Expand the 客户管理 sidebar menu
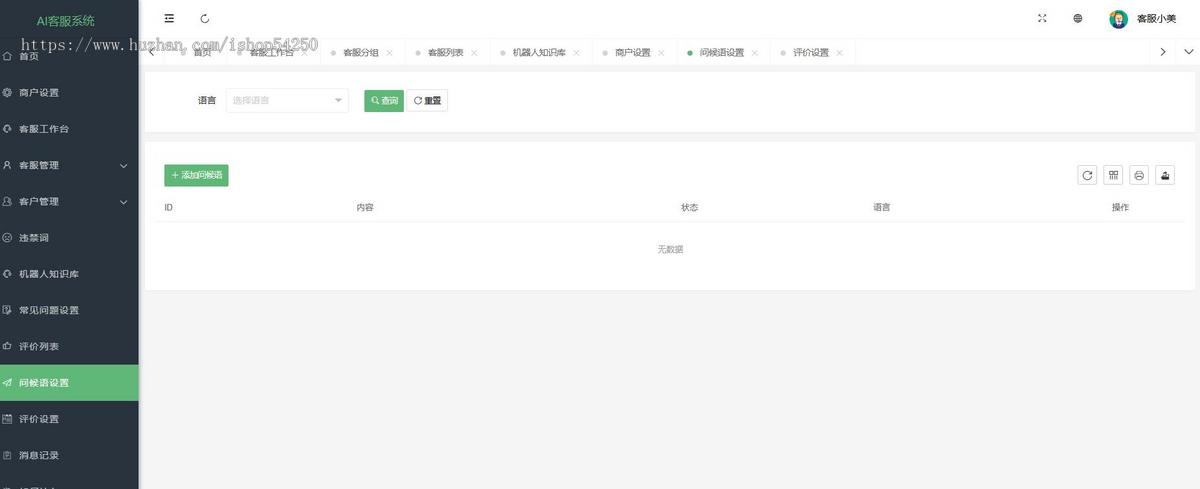 [69, 201]
